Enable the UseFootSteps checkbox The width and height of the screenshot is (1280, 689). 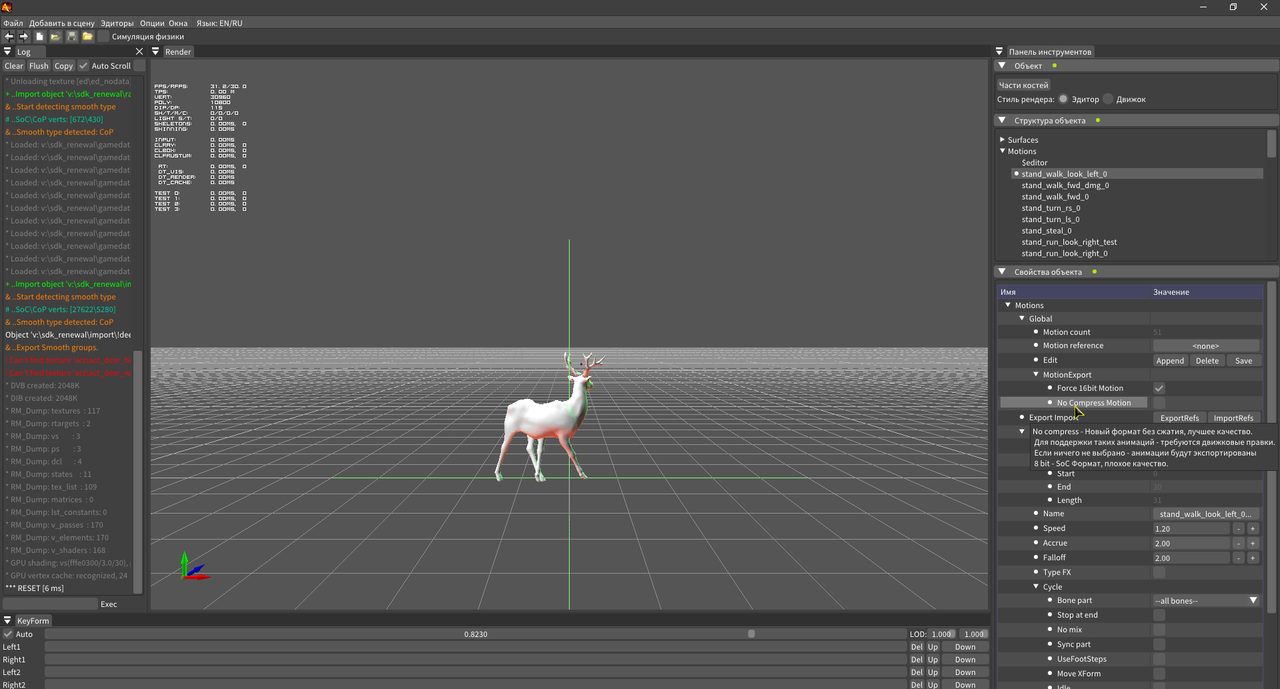pos(1159,659)
